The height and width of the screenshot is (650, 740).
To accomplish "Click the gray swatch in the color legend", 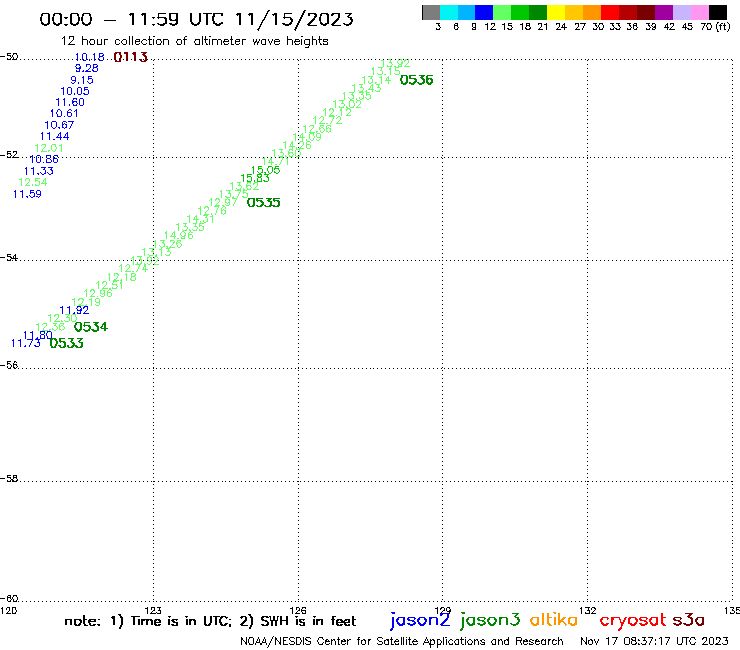I will point(431,12).
